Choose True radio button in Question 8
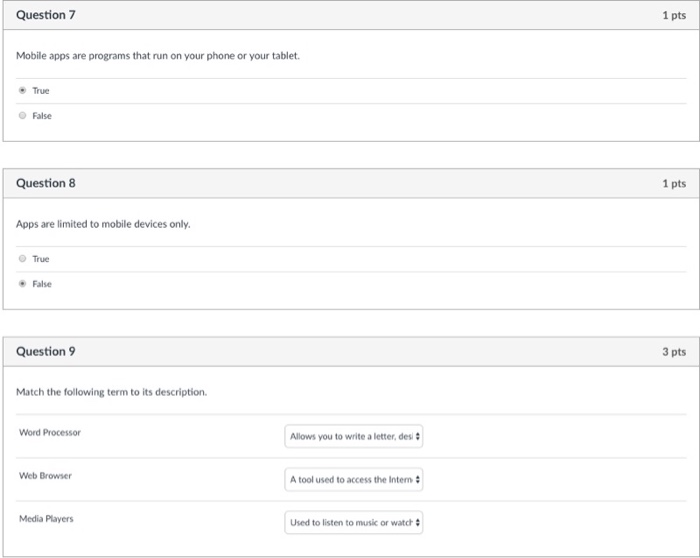700x558 pixels. click(x=22, y=258)
